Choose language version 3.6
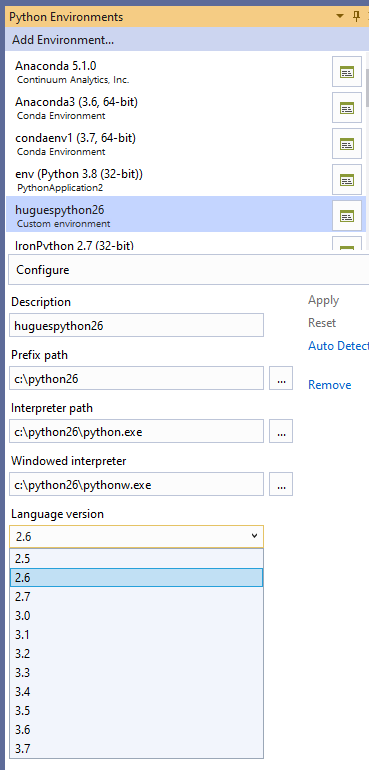This screenshot has height=770, width=369. pos(137,730)
